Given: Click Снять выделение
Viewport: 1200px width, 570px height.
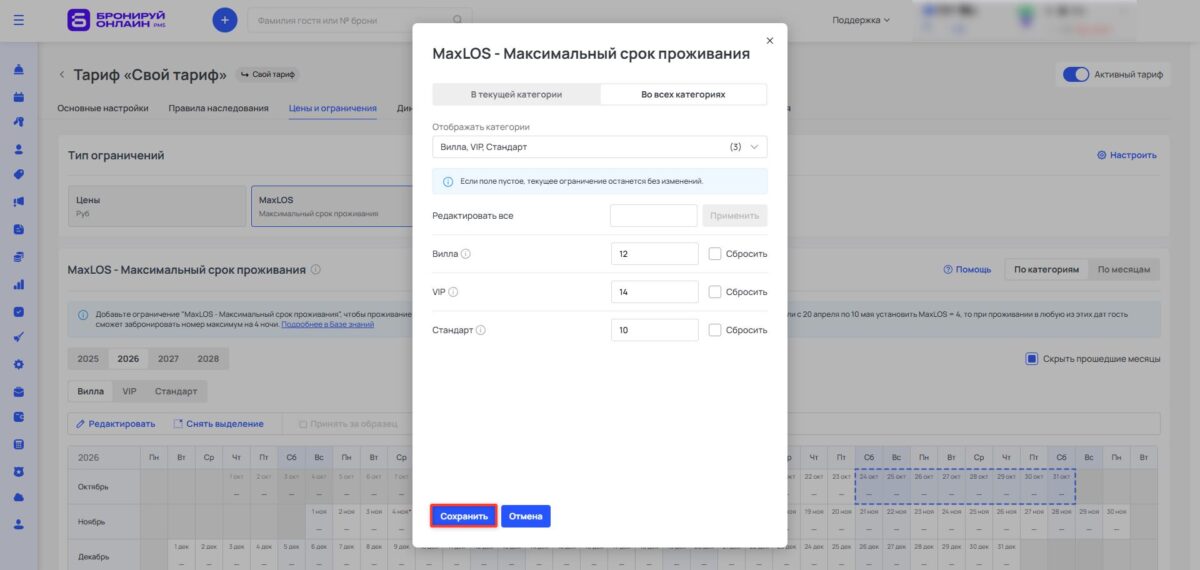Looking at the screenshot, I should pos(219,424).
